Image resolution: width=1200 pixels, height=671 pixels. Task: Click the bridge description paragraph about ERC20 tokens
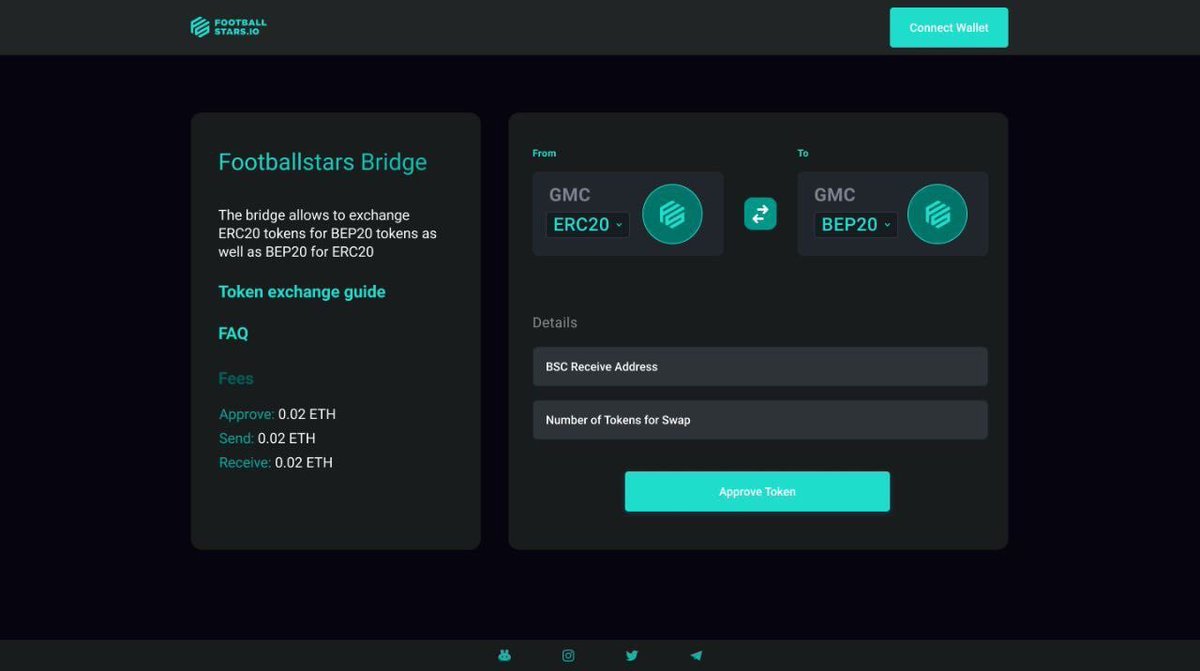(x=328, y=233)
